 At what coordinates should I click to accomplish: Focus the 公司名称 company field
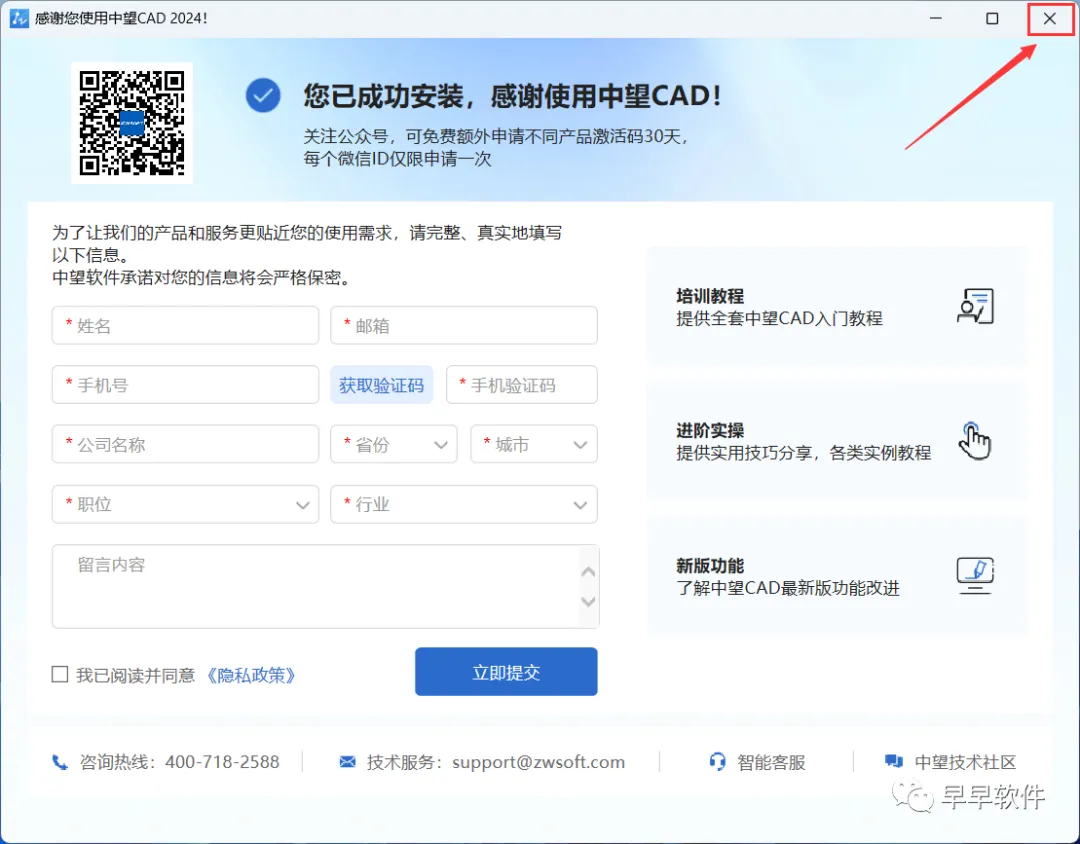tap(185, 444)
